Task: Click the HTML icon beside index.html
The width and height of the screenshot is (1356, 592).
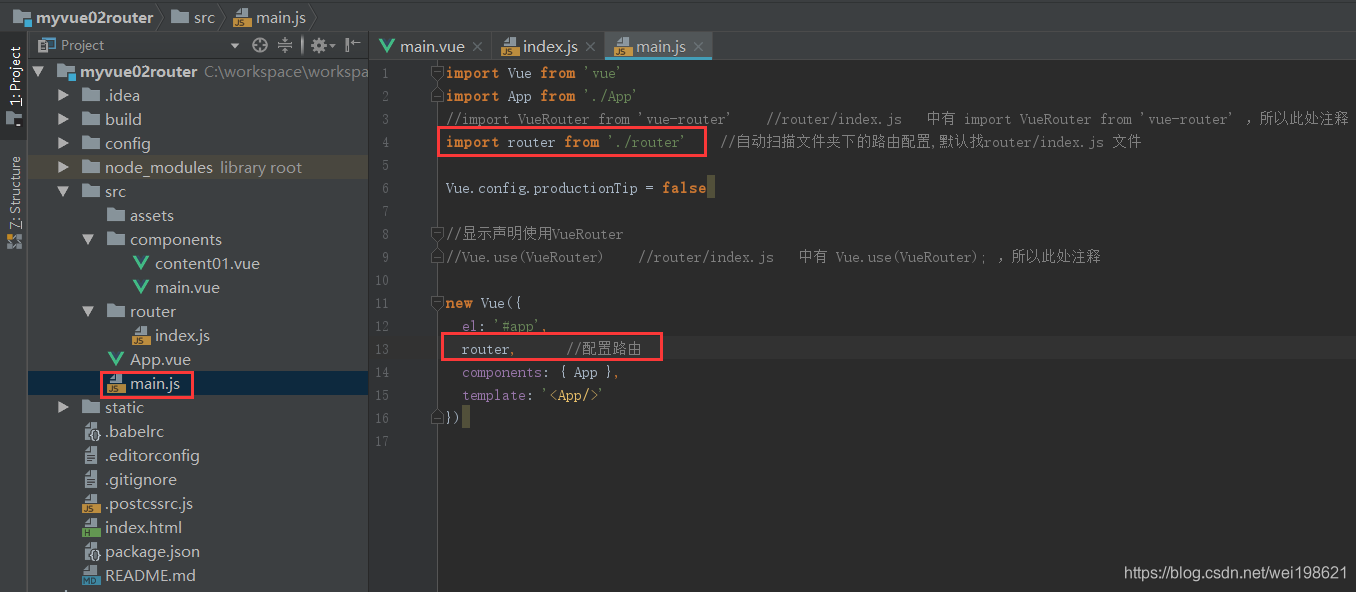Action: tap(91, 528)
